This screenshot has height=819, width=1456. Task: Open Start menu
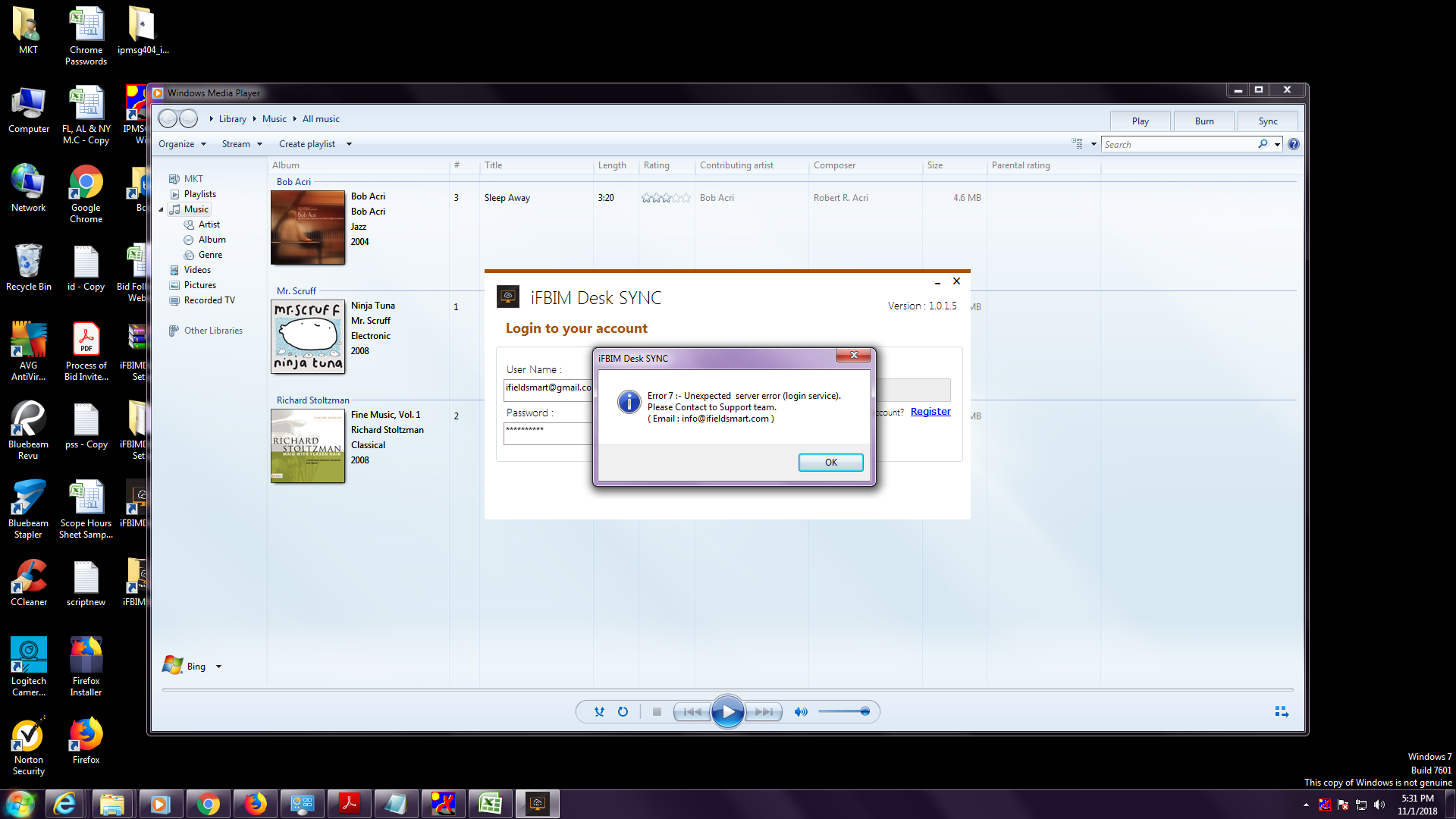(x=20, y=804)
